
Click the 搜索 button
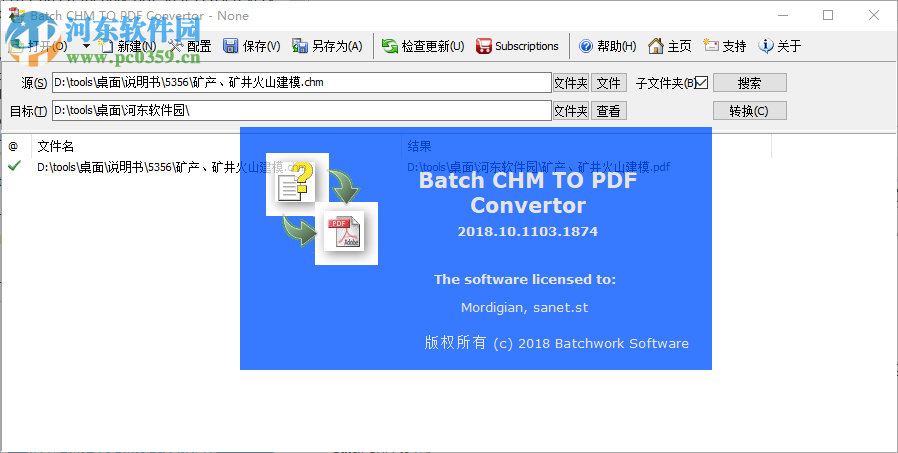[x=750, y=82]
